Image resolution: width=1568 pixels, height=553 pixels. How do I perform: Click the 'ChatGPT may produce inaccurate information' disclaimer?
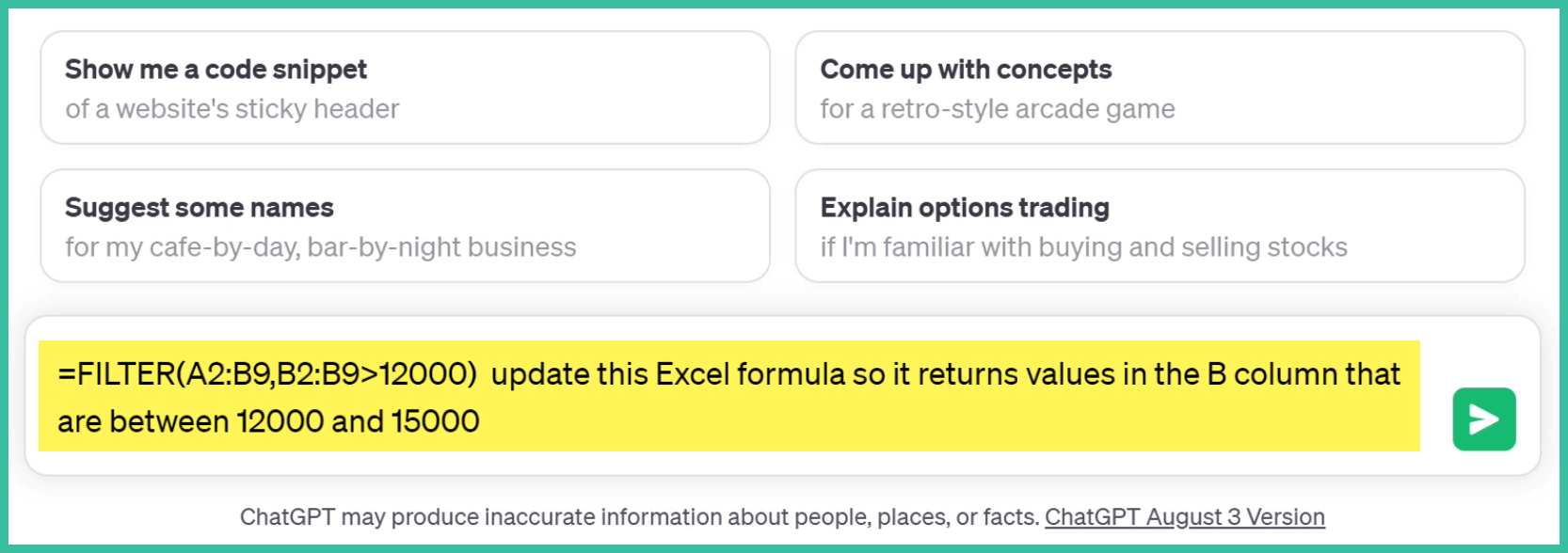pos(639,517)
